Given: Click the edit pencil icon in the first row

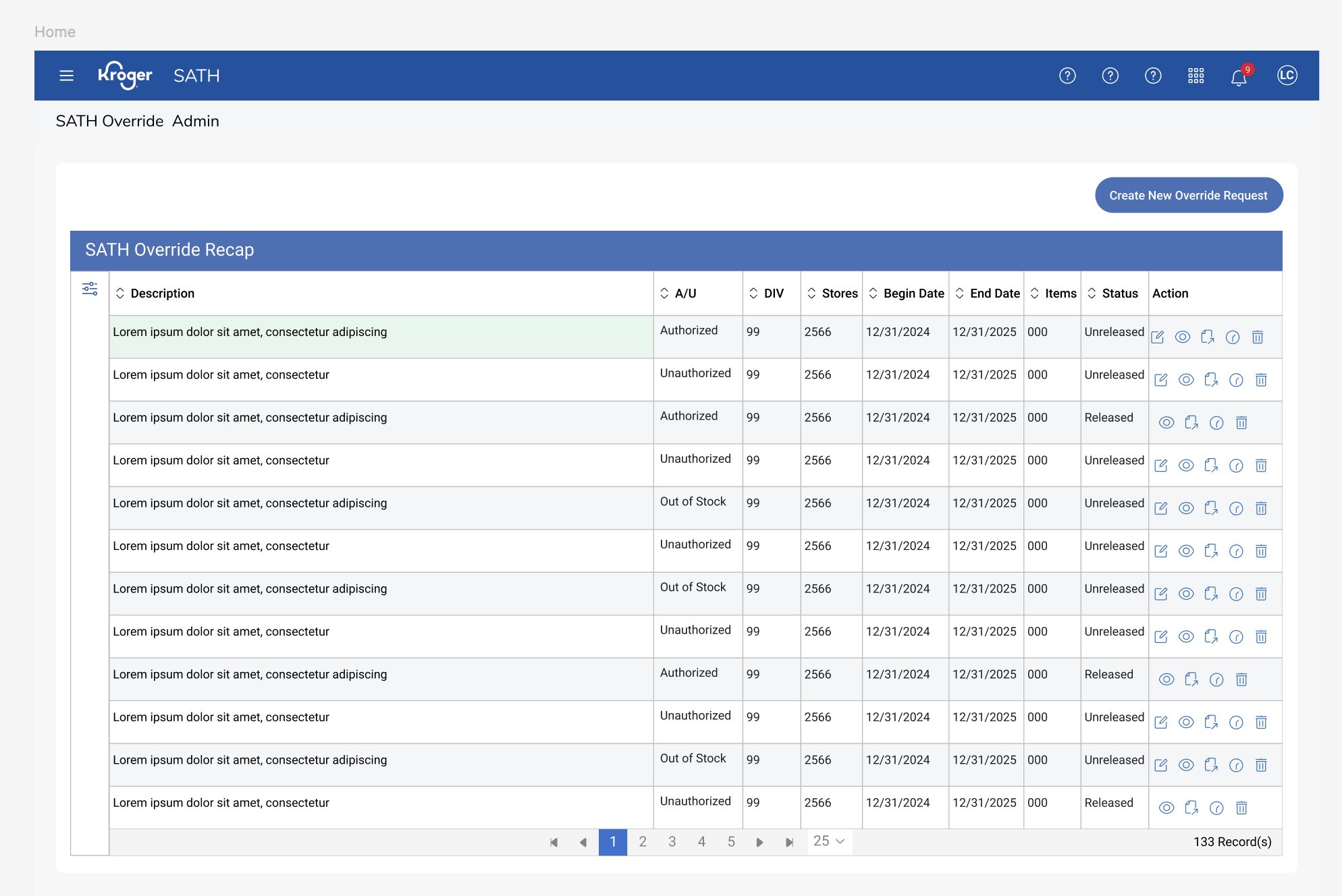Looking at the screenshot, I should pos(1157,337).
